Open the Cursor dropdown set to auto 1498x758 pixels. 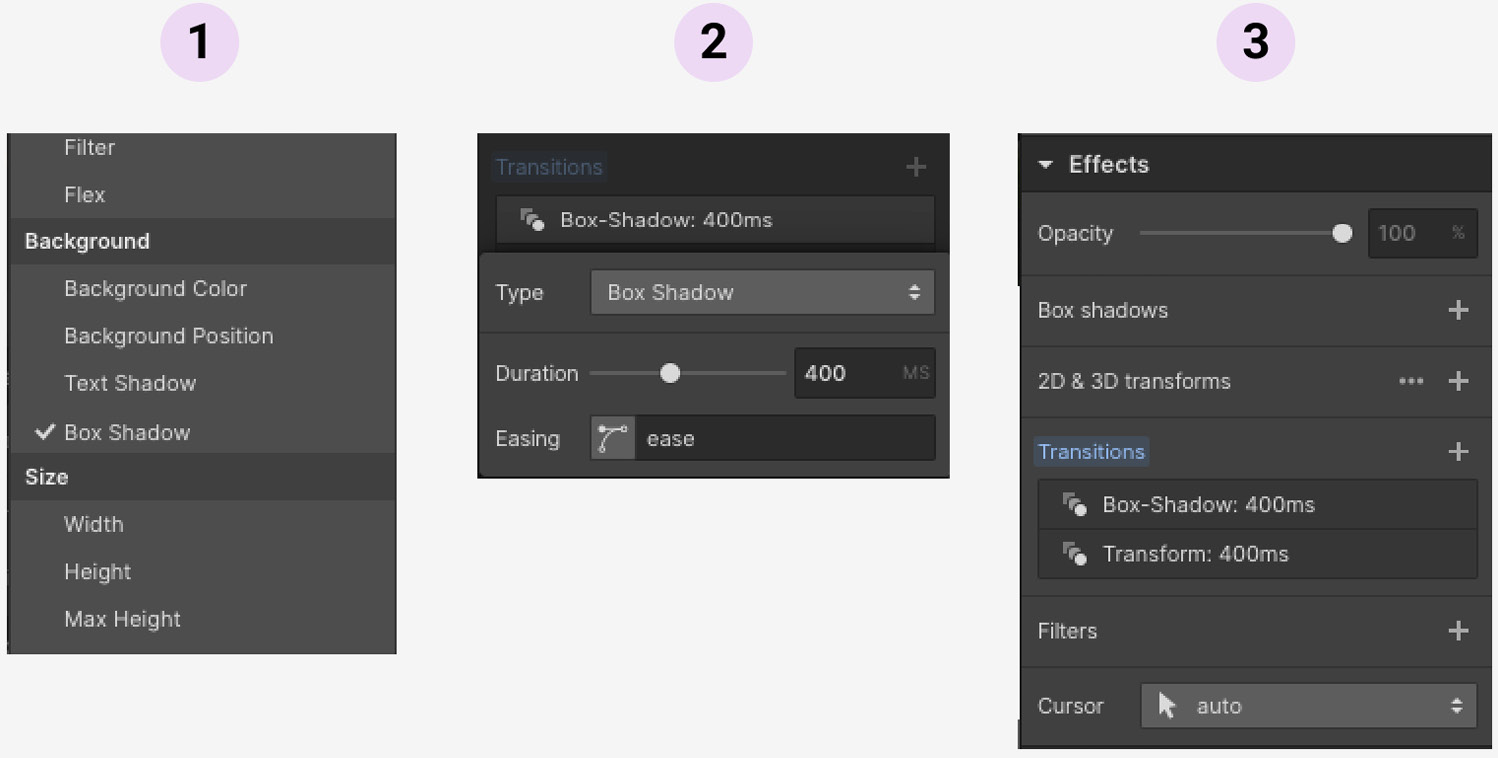tap(1308, 705)
